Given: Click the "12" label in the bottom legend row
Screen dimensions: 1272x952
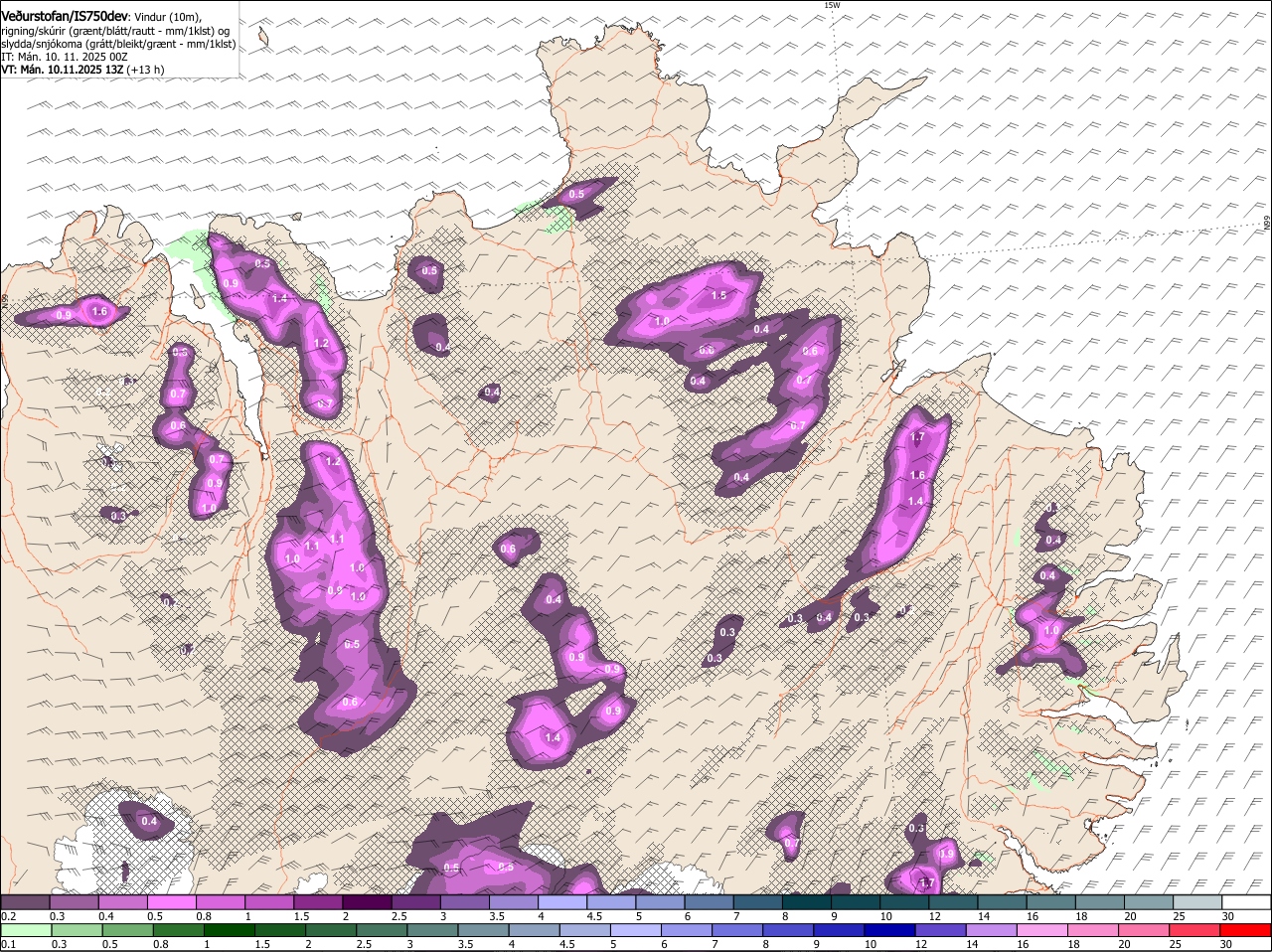Looking at the screenshot, I should click(x=920, y=944).
